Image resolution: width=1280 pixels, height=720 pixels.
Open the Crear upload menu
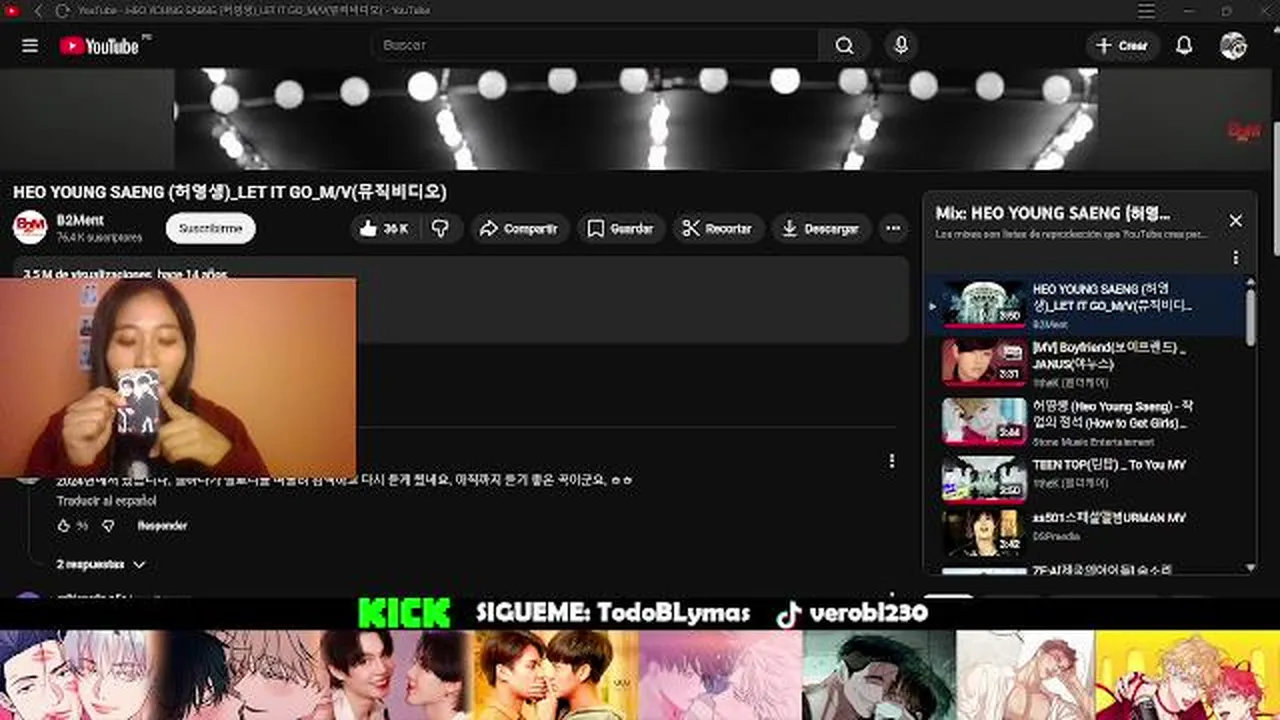click(x=1122, y=46)
